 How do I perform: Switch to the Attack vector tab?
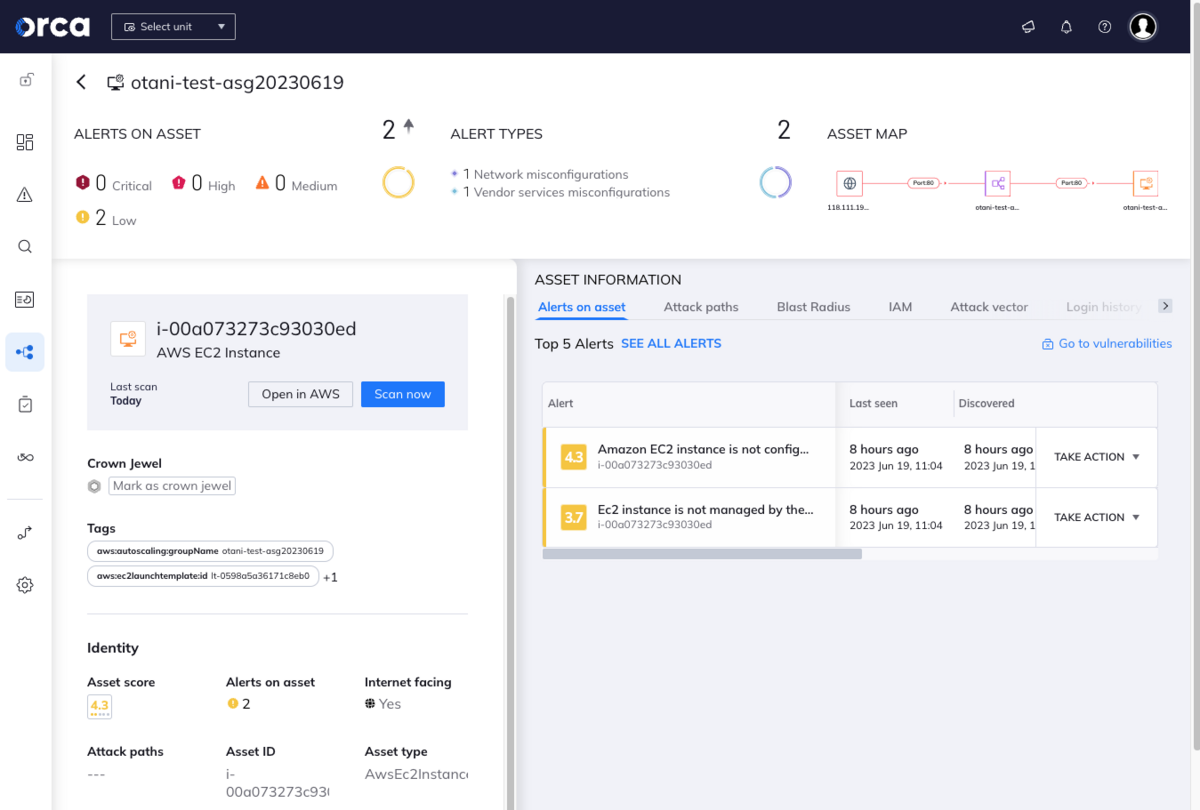pos(989,307)
